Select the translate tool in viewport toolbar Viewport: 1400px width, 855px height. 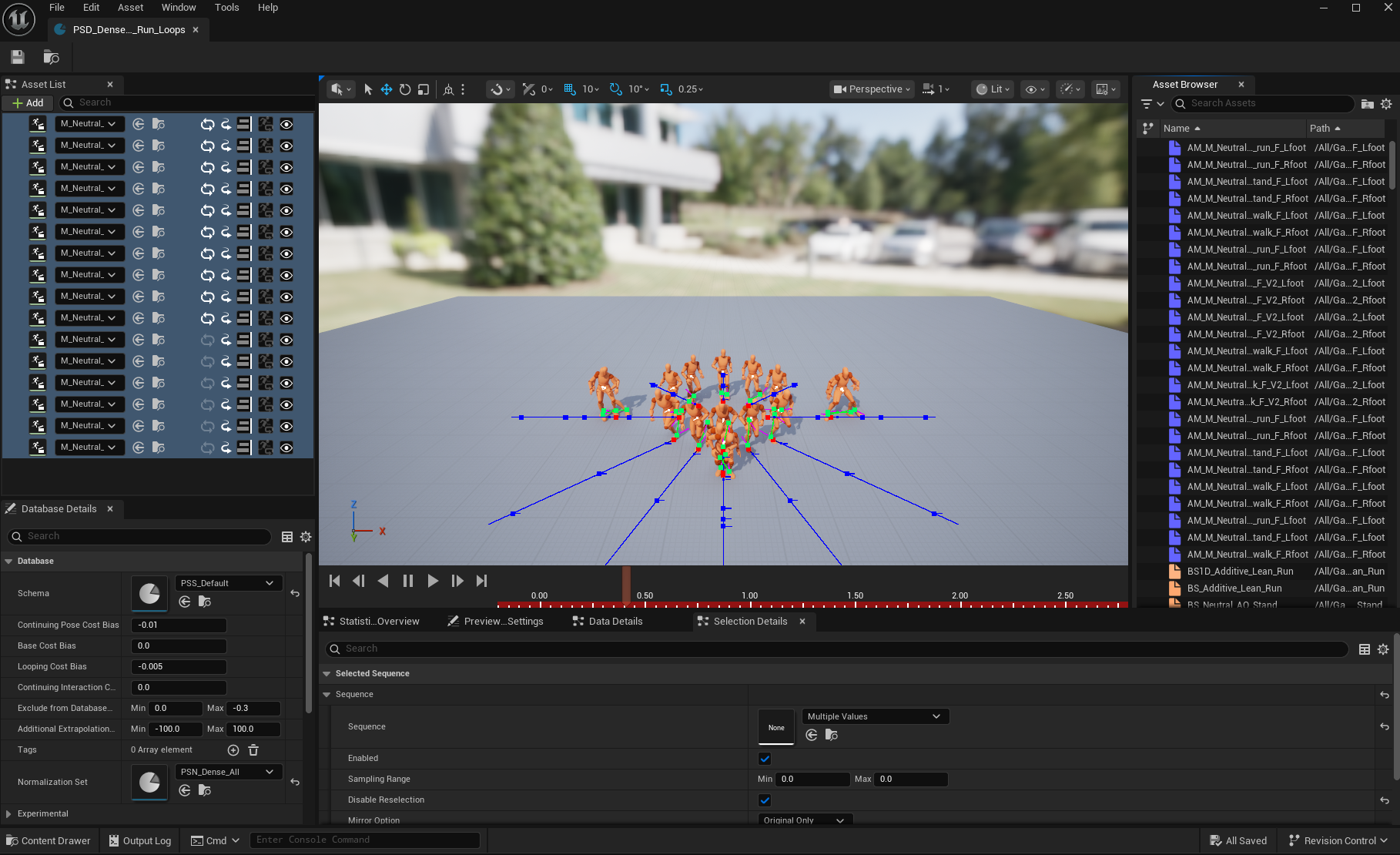(387, 89)
